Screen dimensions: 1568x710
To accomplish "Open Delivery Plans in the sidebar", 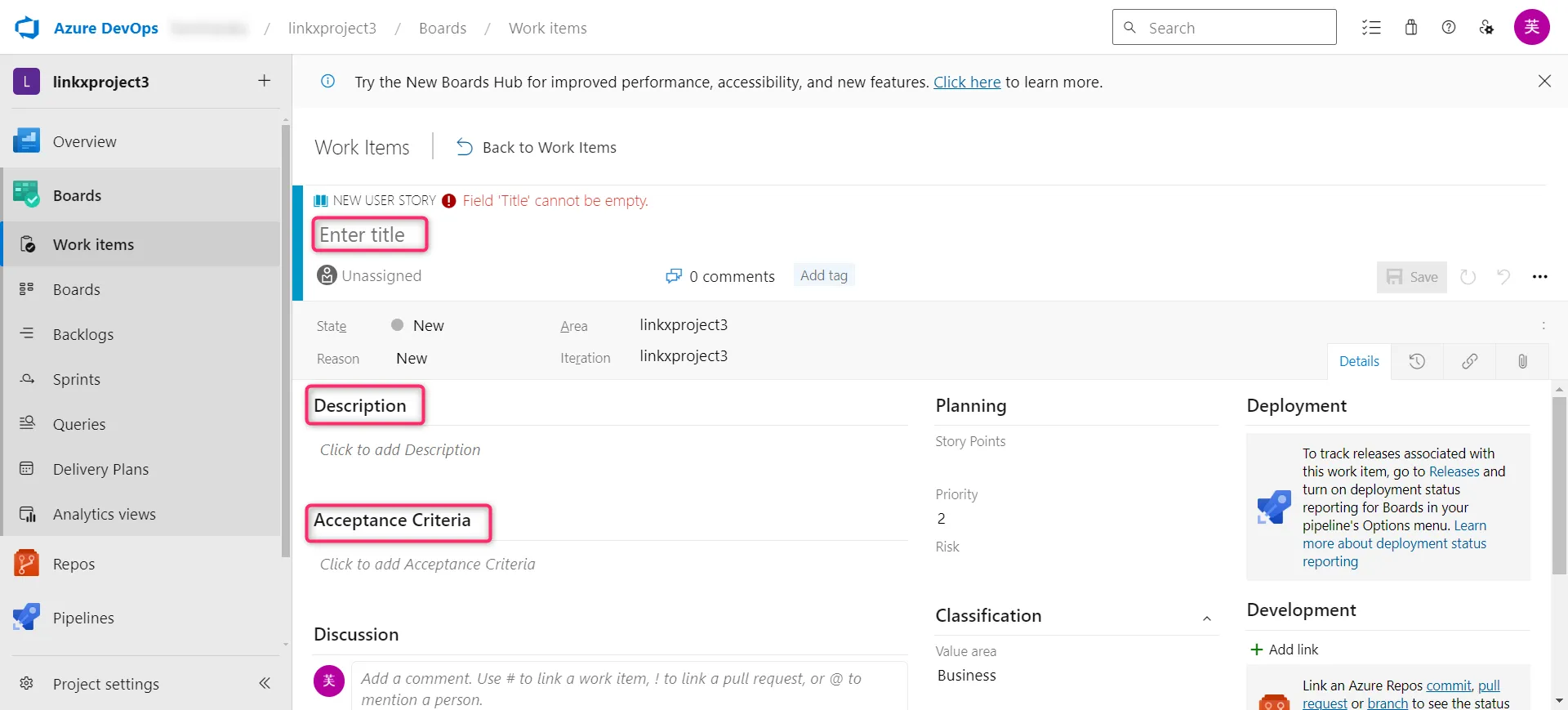I will tap(142, 468).
